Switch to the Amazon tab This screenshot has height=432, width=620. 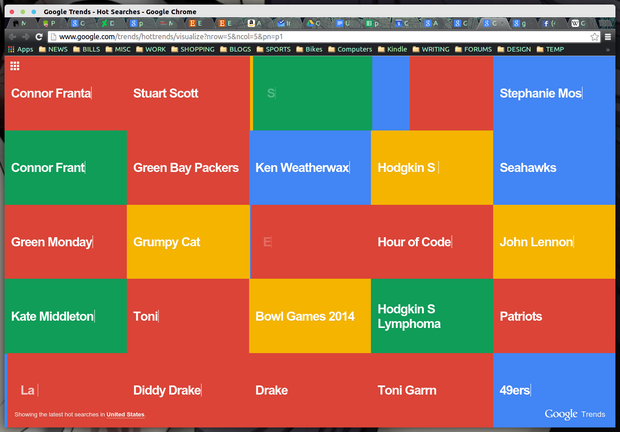point(254,23)
